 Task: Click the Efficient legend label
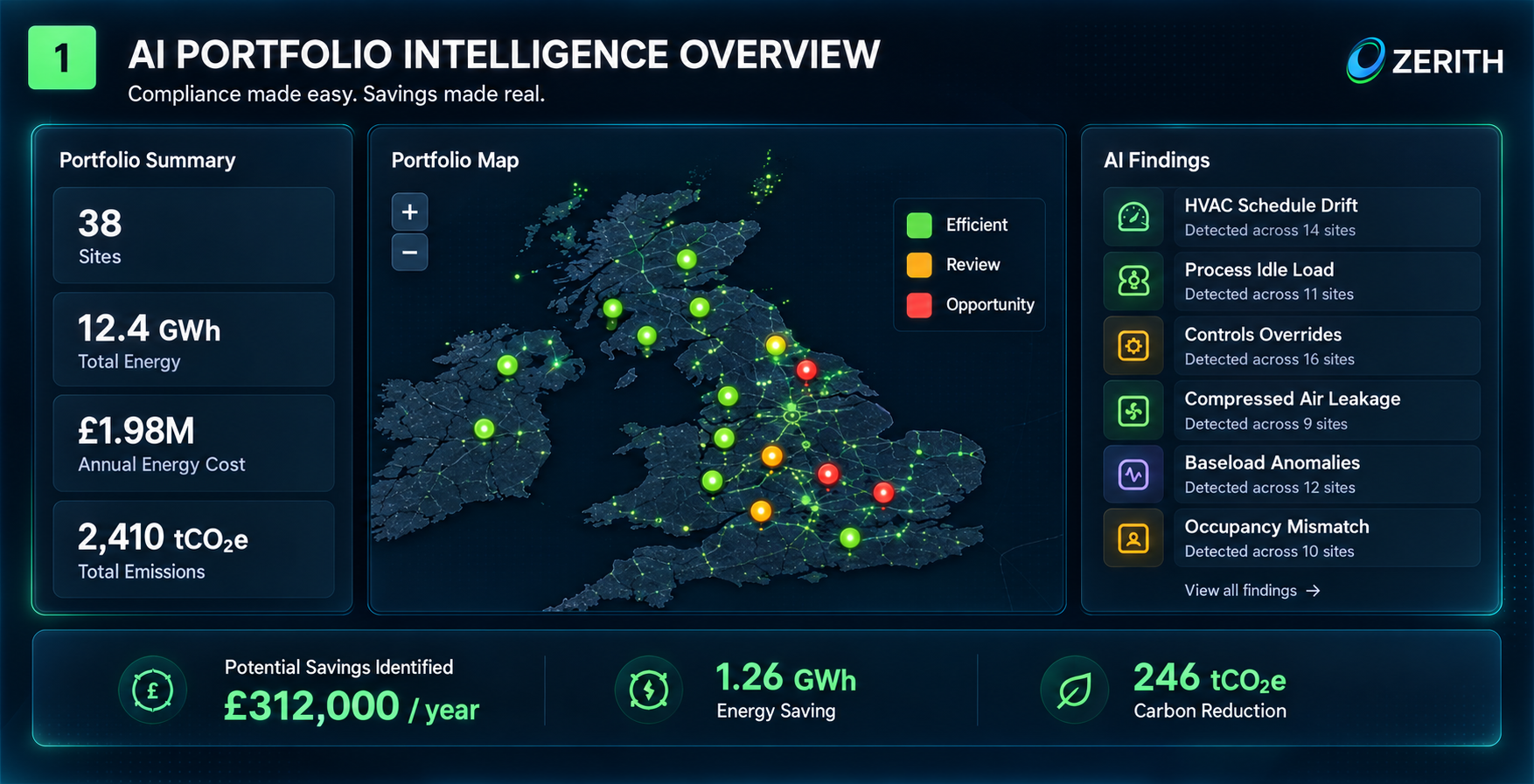coord(977,225)
